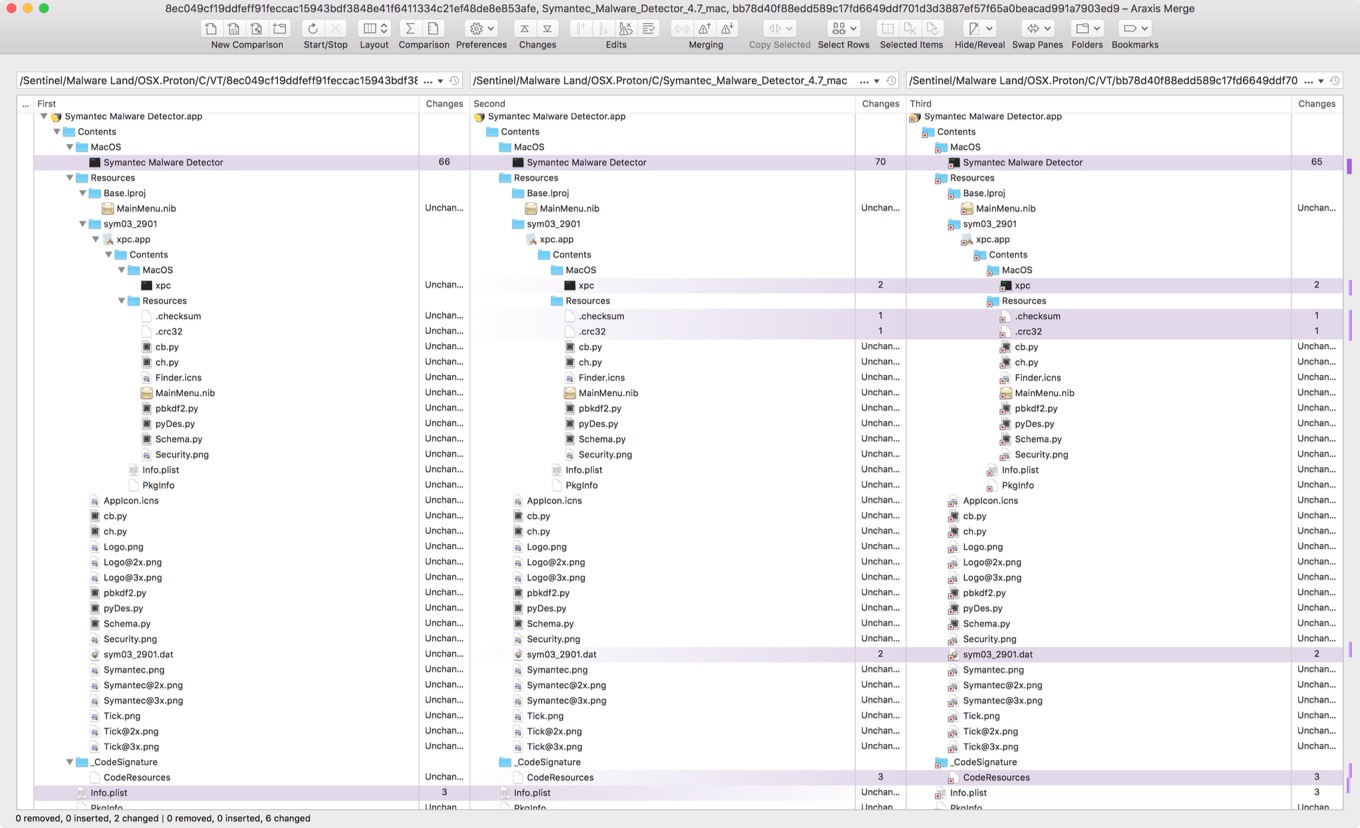1360x828 pixels.
Task: Click the recompare (Start) circular arrow icon
Action: pyautogui.click(x=313, y=29)
